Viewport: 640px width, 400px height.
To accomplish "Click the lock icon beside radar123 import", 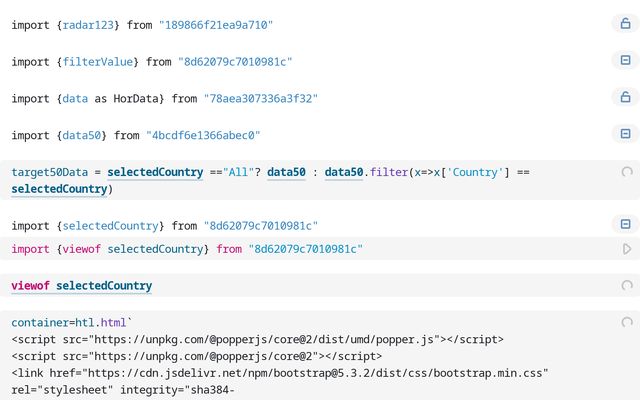I will (625, 24).
